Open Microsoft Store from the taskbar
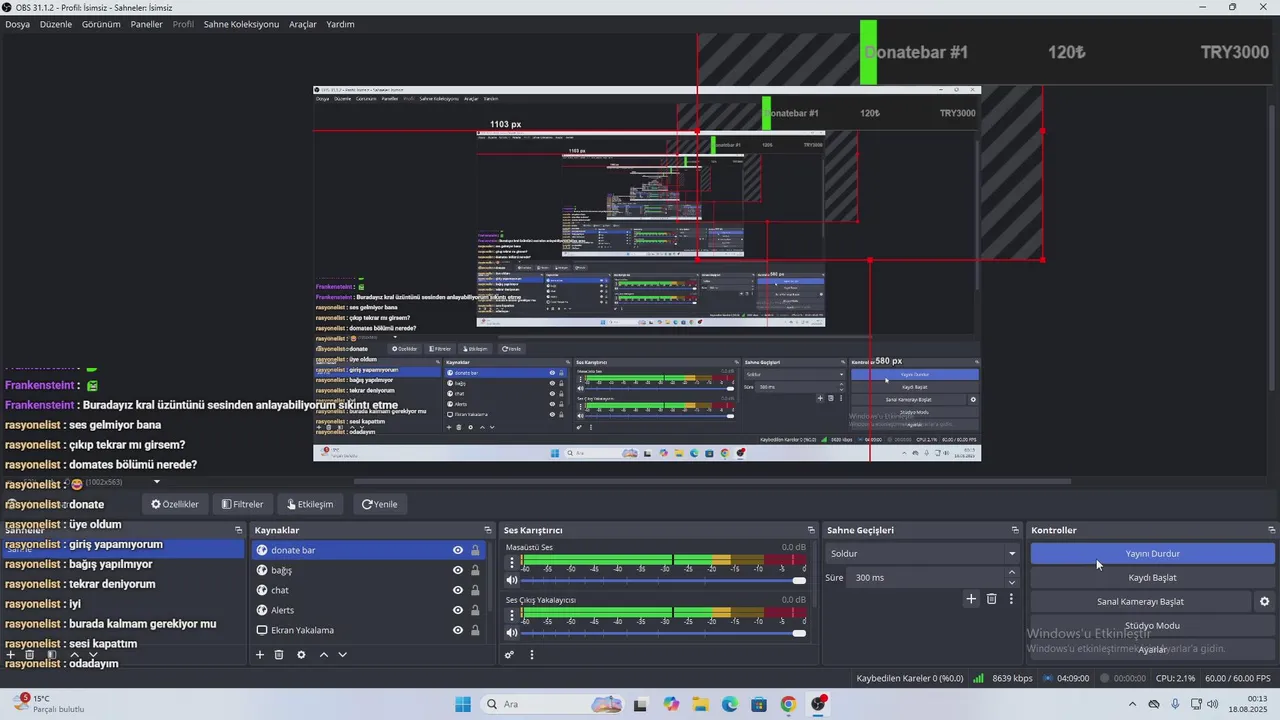Screen dimensions: 1280x720 tap(759, 704)
